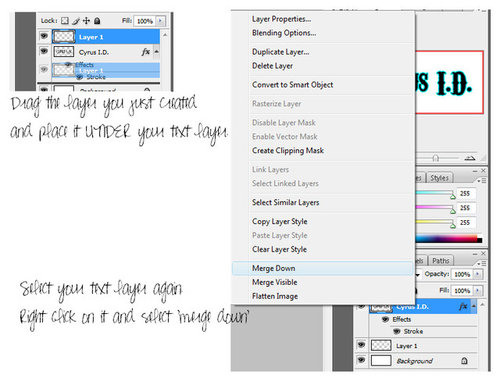Click the lock position move icon
This screenshot has width=500, height=380.
(86, 21)
